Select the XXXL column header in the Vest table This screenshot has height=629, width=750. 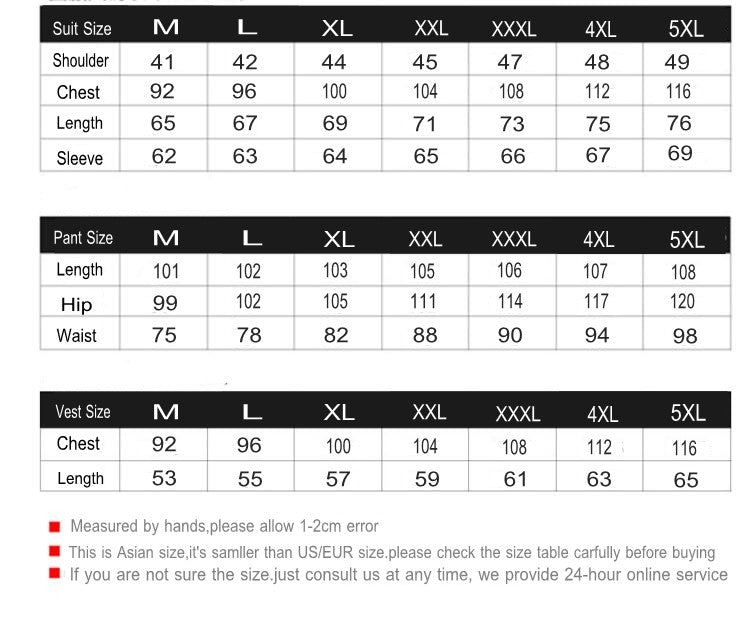517,414
